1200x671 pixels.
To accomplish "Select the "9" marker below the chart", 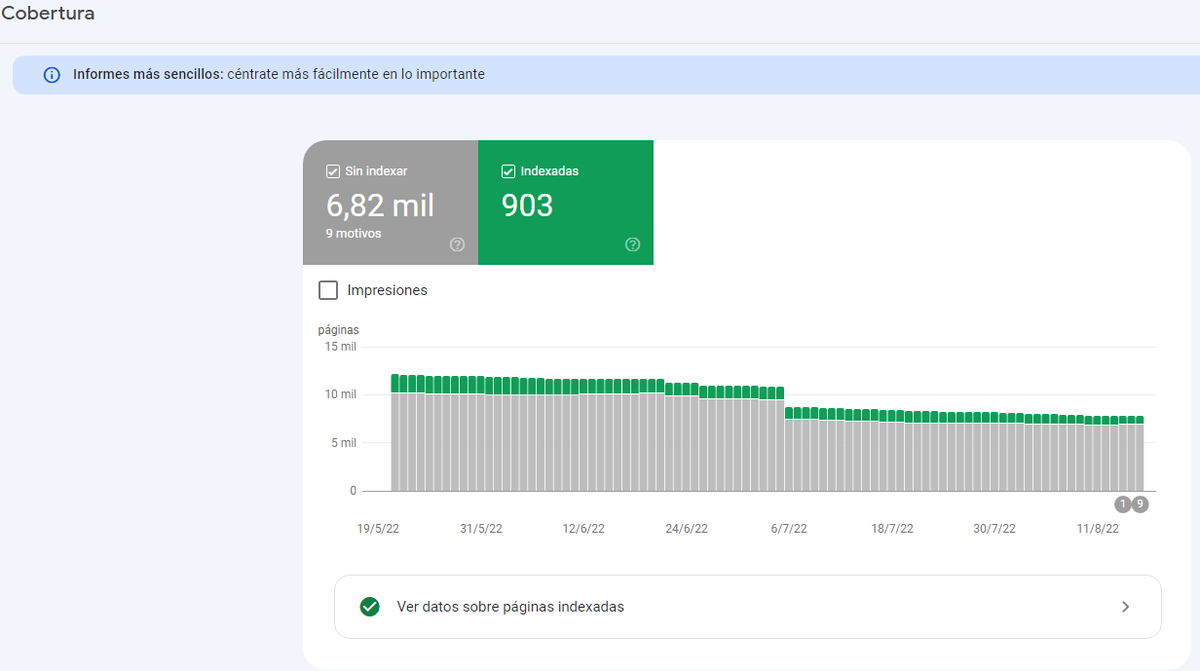I will [1139, 505].
